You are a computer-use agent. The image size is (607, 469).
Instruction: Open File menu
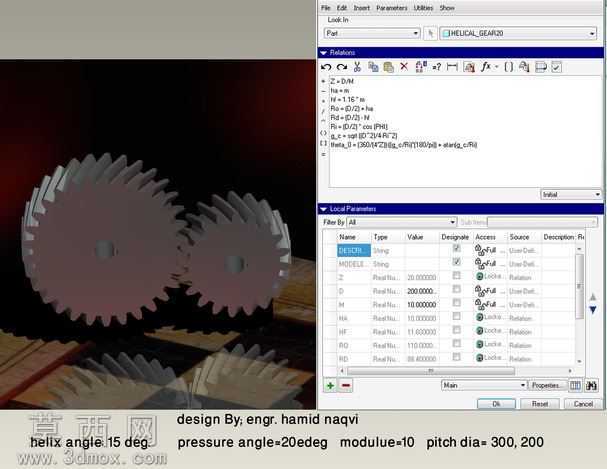(326, 8)
